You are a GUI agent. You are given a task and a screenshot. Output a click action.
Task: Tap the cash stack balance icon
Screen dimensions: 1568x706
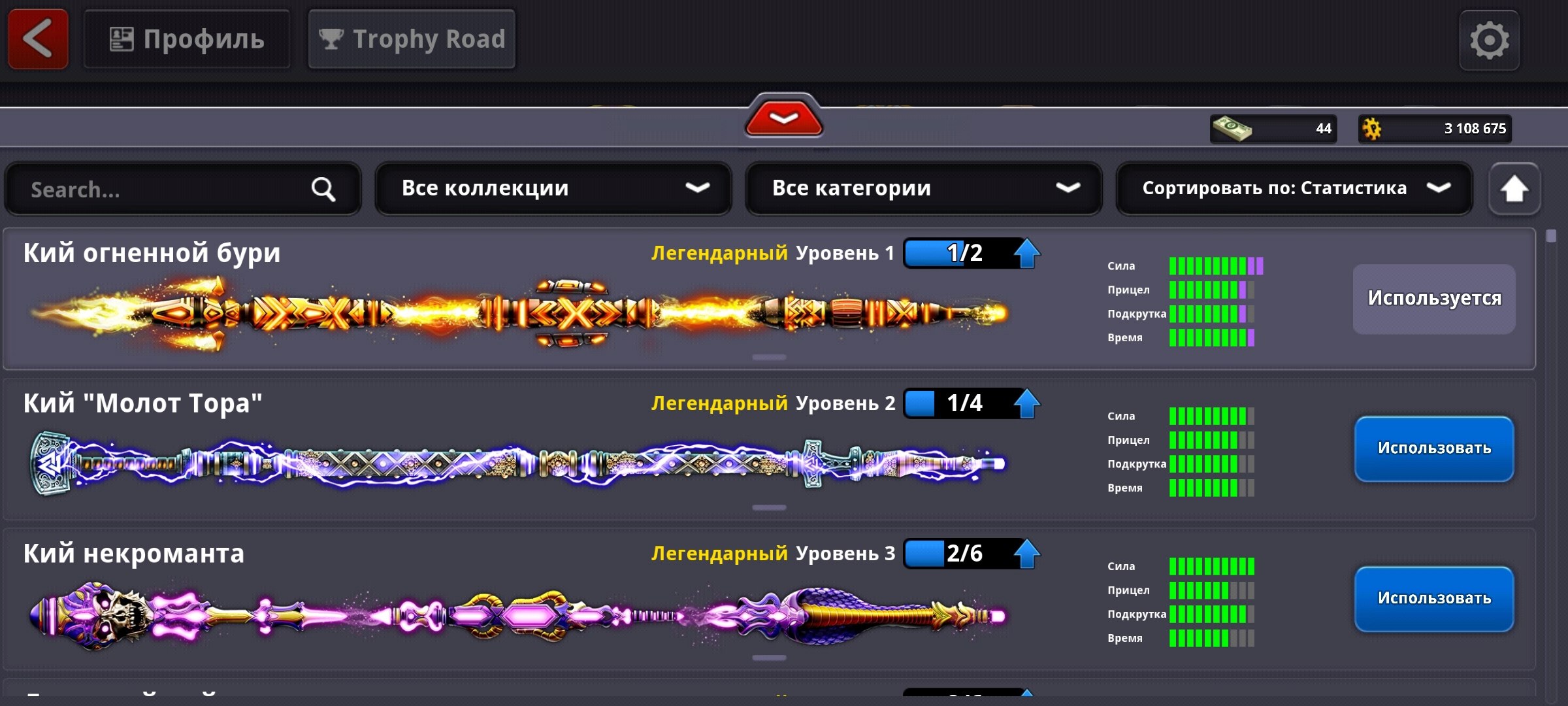[1232, 128]
